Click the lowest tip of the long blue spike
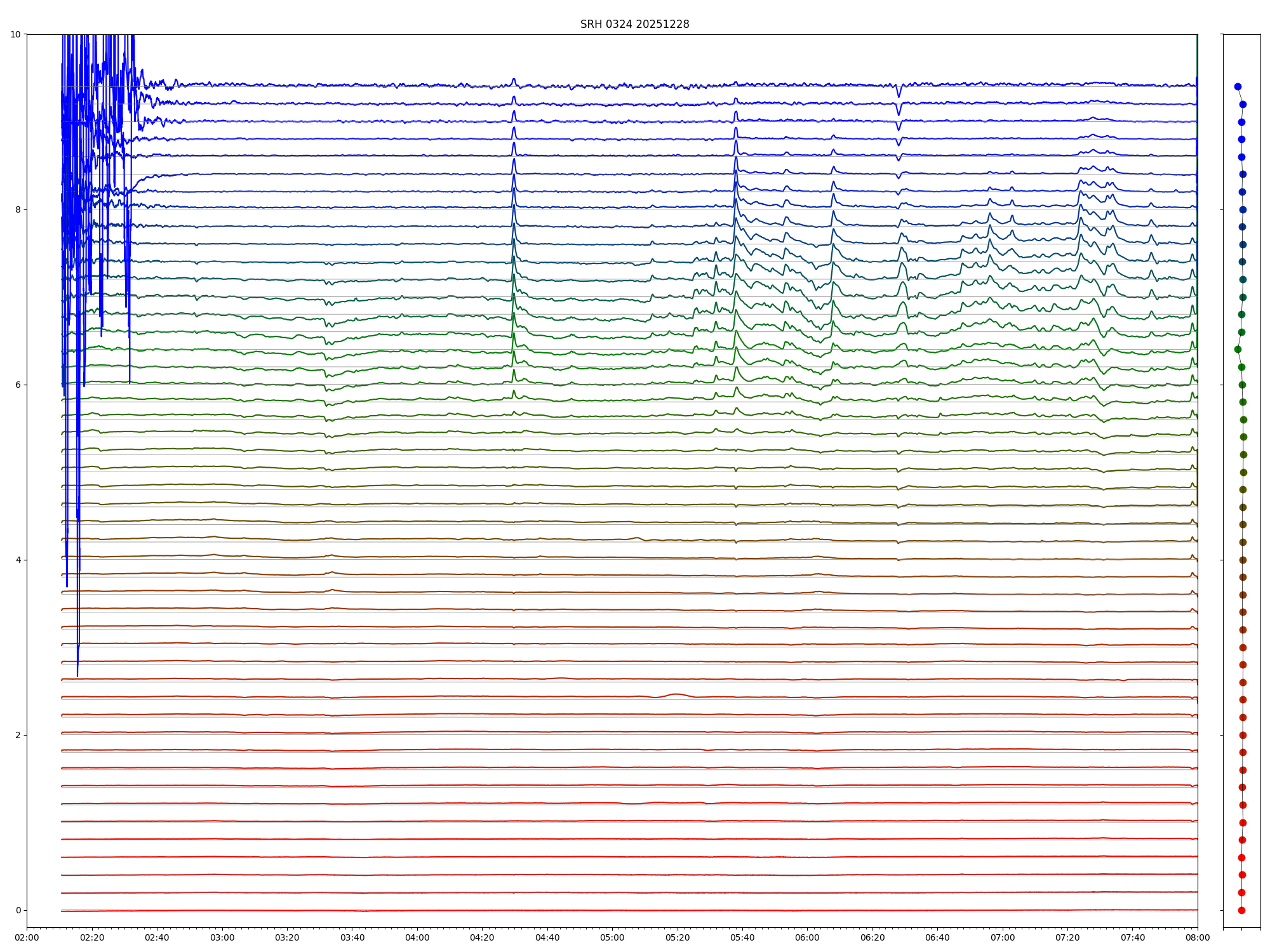 point(77,675)
